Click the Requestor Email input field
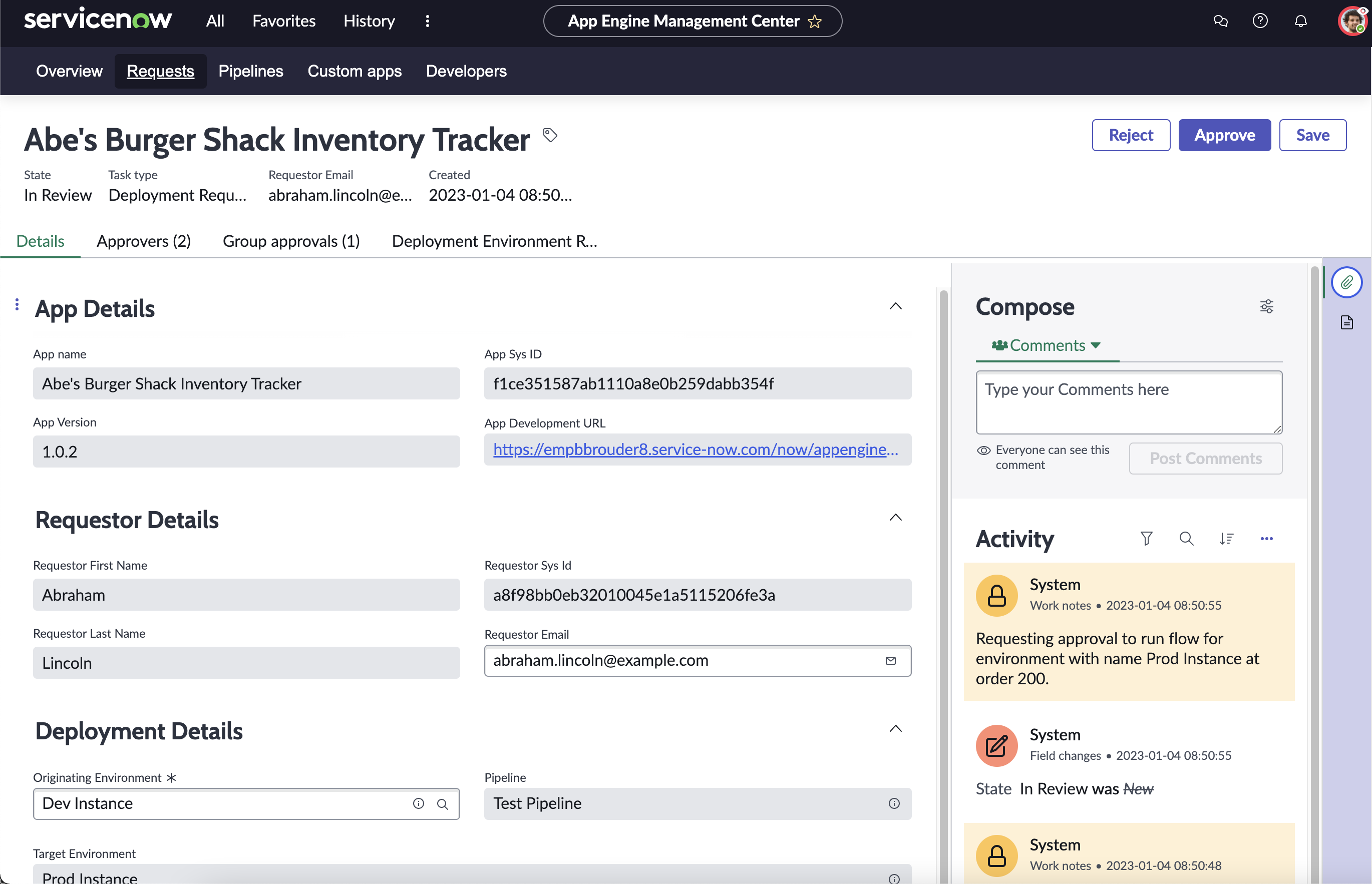The width and height of the screenshot is (1372, 884). pyautogui.click(x=698, y=661)
